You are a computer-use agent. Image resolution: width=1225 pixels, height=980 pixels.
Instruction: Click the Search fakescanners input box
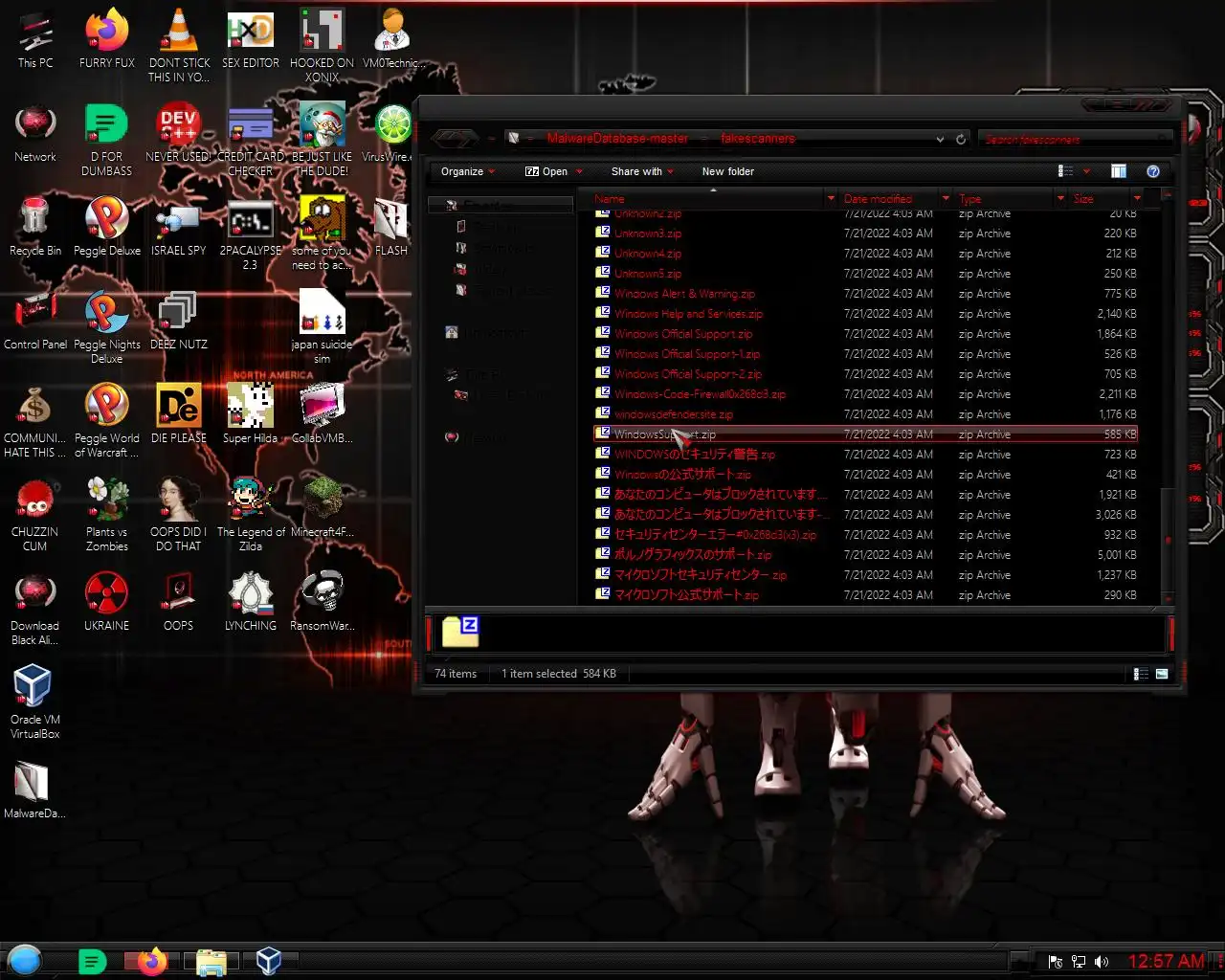(x=1077, y=139)
